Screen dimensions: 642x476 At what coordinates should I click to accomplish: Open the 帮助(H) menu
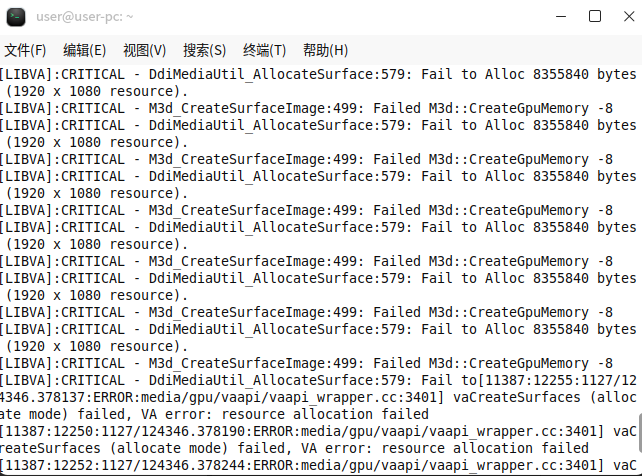[x=325, y=50]
